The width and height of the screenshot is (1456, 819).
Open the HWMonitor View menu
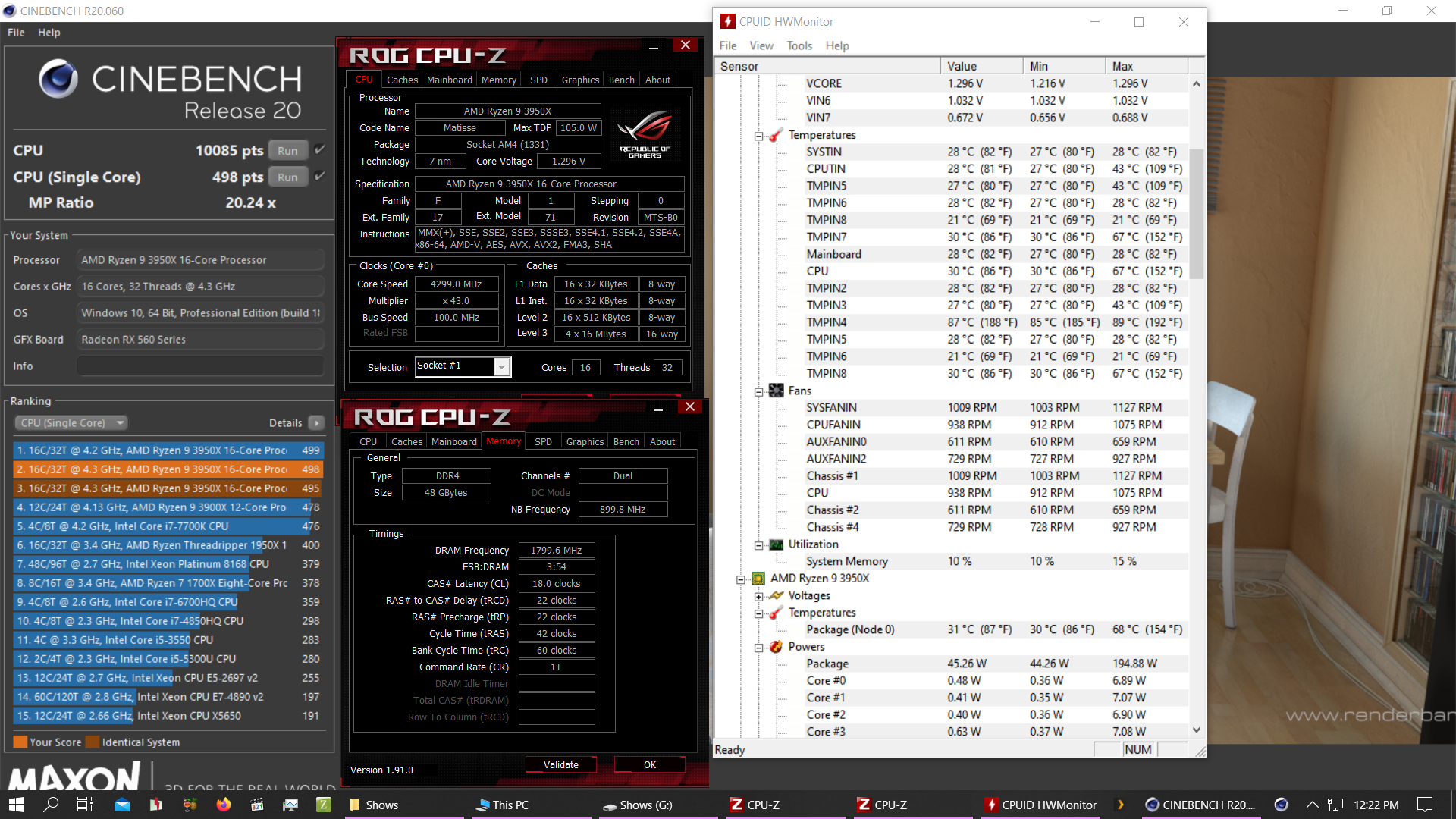(x=761, y=45)
